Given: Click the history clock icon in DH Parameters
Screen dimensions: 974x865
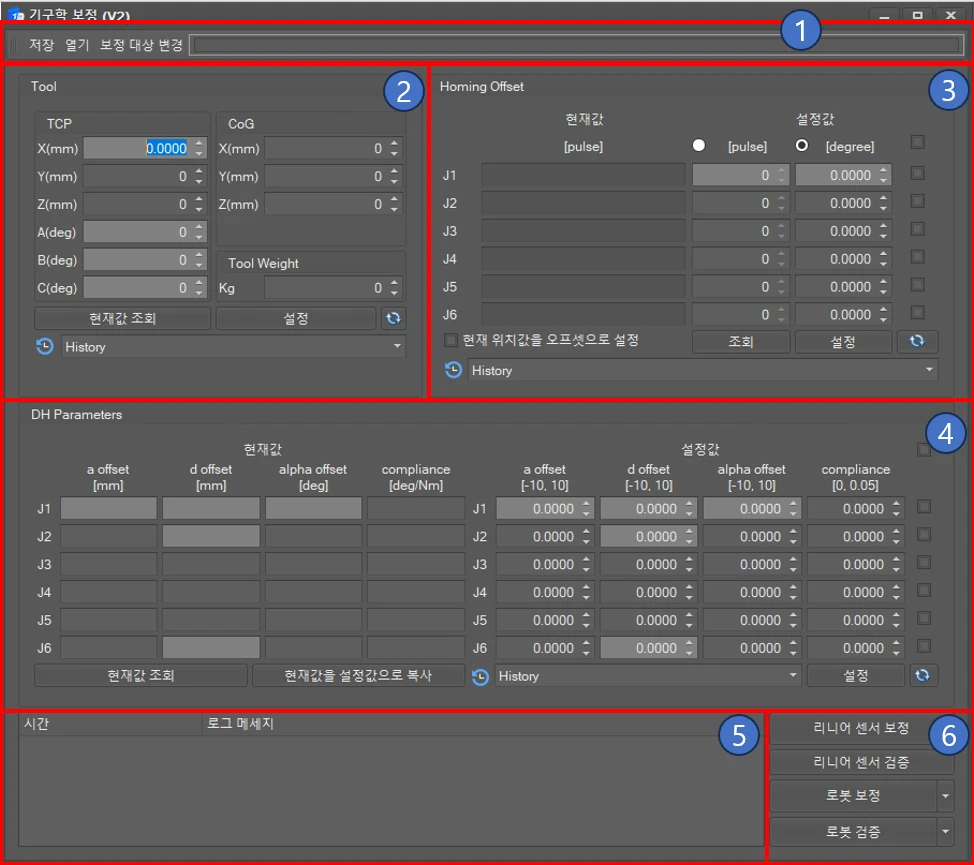Looking at the screenshot, I should click(x=481, y=676).
